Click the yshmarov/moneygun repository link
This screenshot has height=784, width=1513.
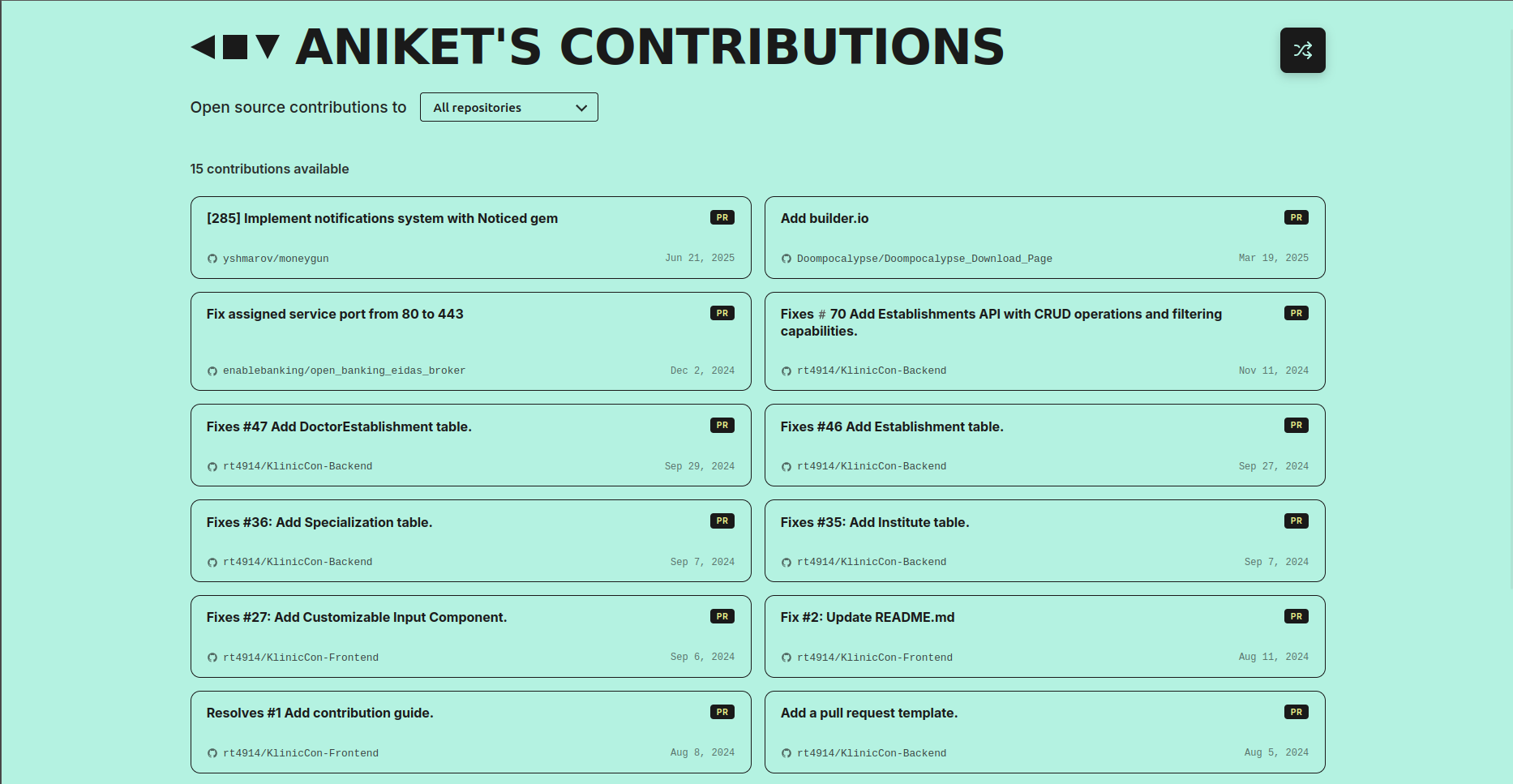(276, 258)
